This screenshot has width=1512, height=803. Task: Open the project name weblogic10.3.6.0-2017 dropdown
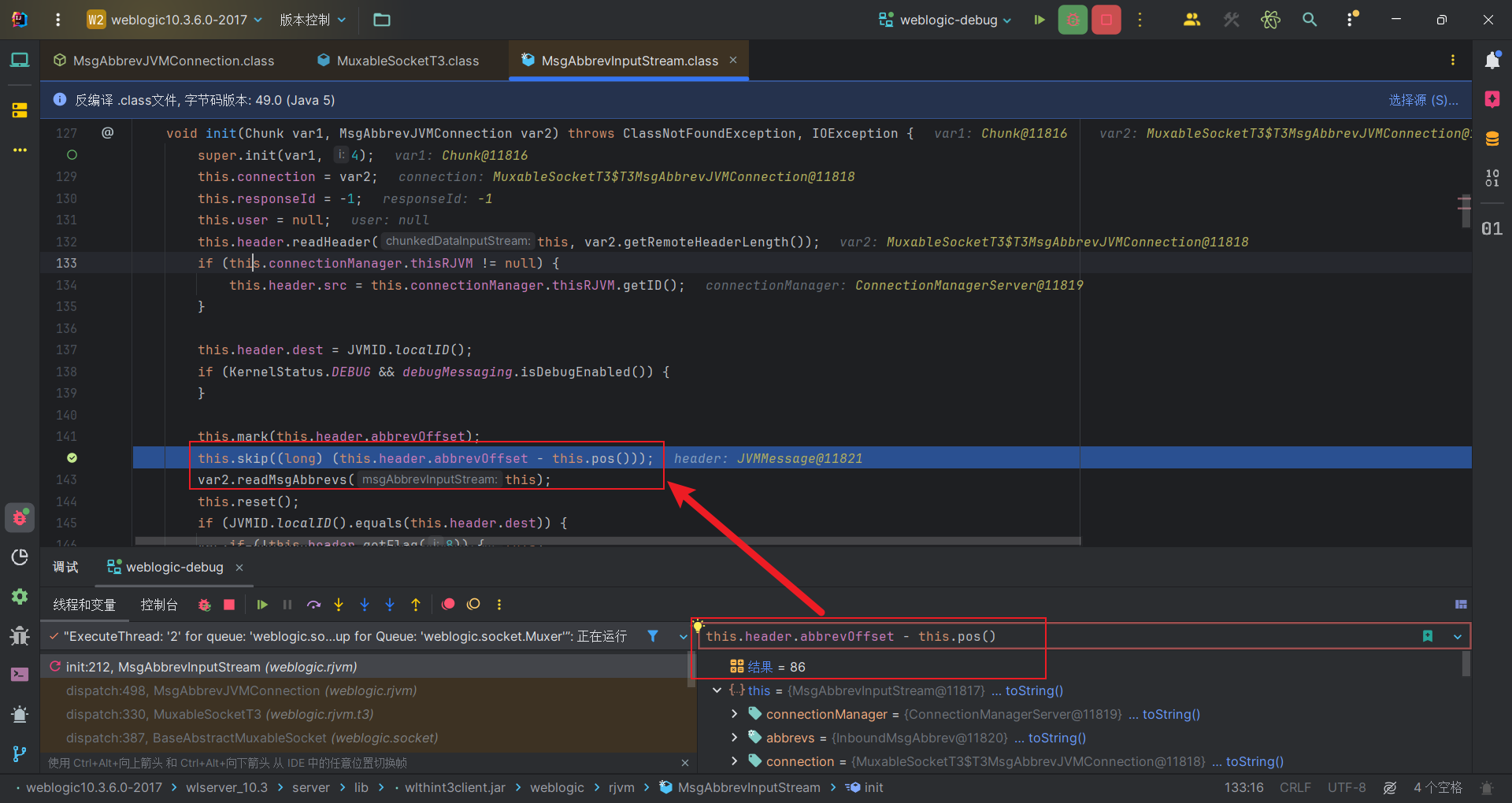pyautogui.click(x=174, y=20)
